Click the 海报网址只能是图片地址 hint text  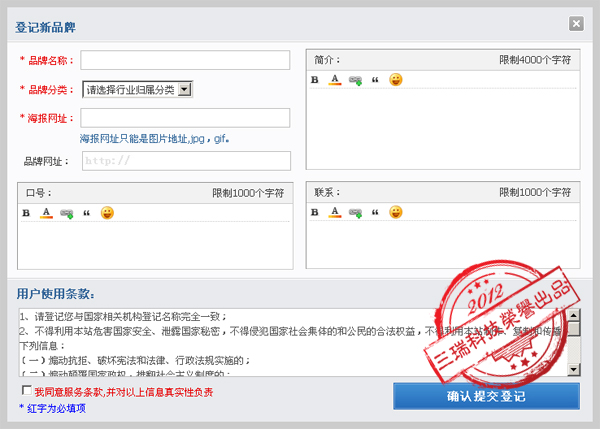pos(155,139)
